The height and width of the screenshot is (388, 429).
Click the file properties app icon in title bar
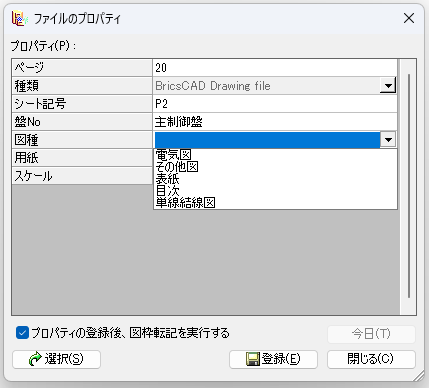[x=19, y=19]
